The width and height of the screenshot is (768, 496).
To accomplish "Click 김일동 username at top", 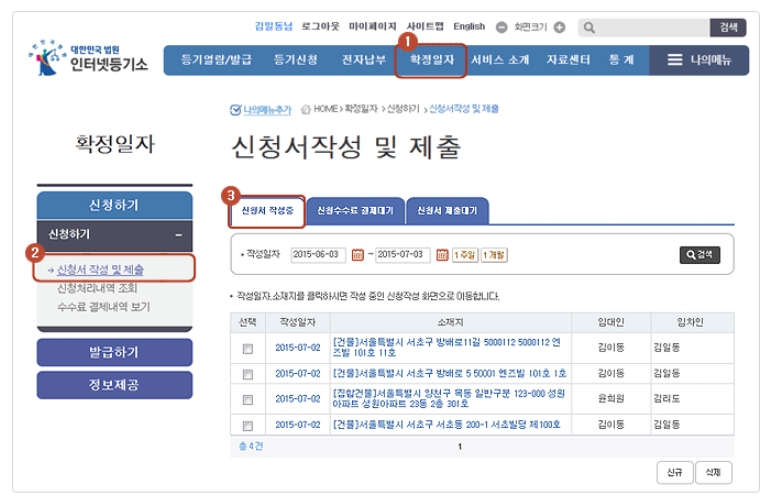I will [x=273, y=26].
